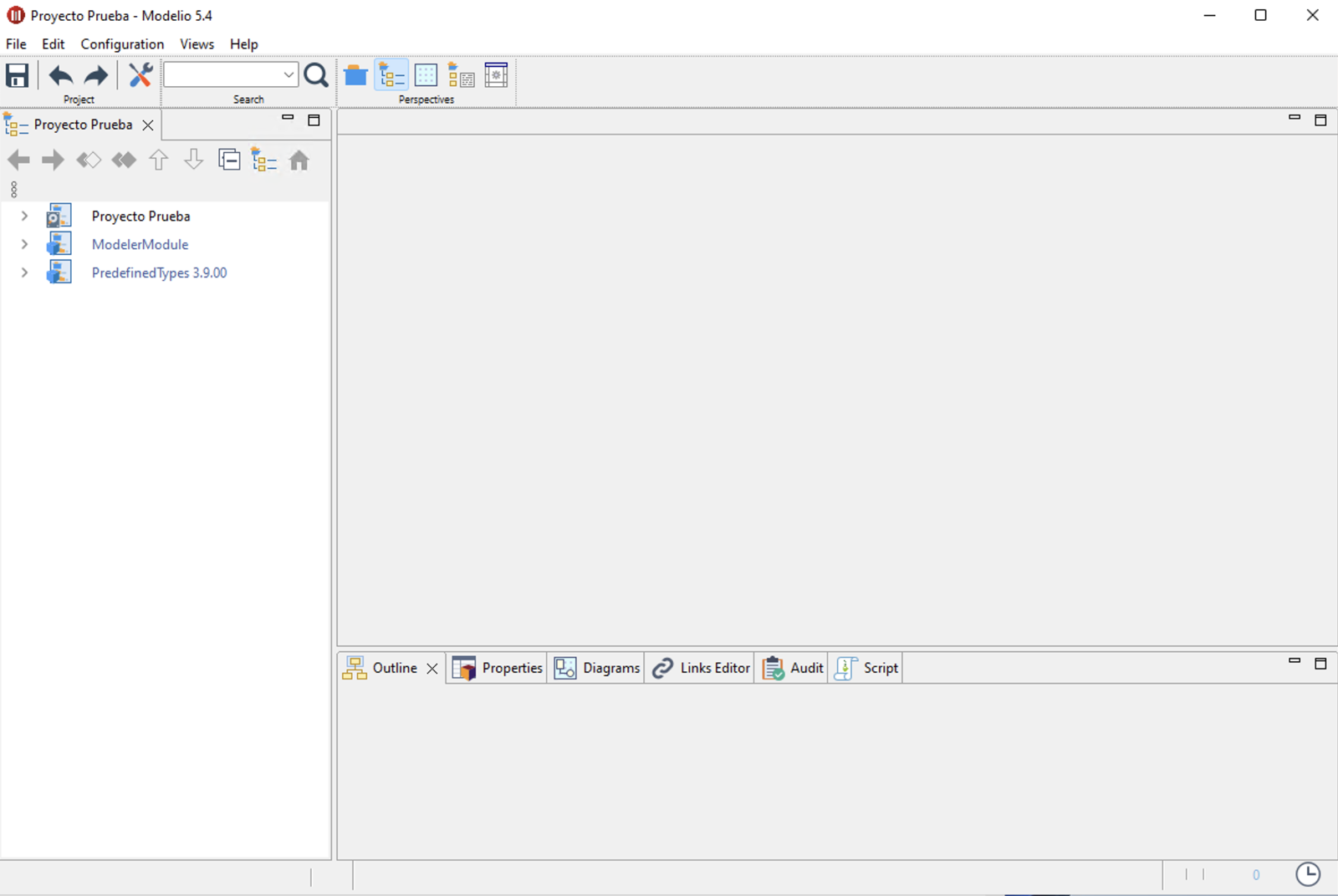The image size is (1338, 896).
Task: Click the clock icon in status bar
Action: [x=1307, y=874]
